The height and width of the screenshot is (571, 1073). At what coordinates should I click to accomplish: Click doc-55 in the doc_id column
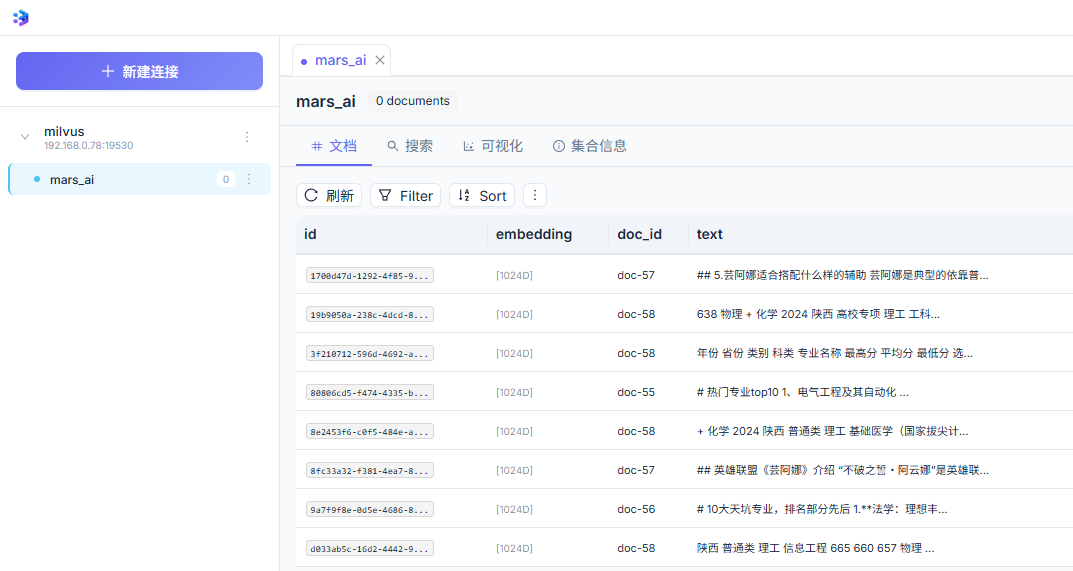pos(636,392)
